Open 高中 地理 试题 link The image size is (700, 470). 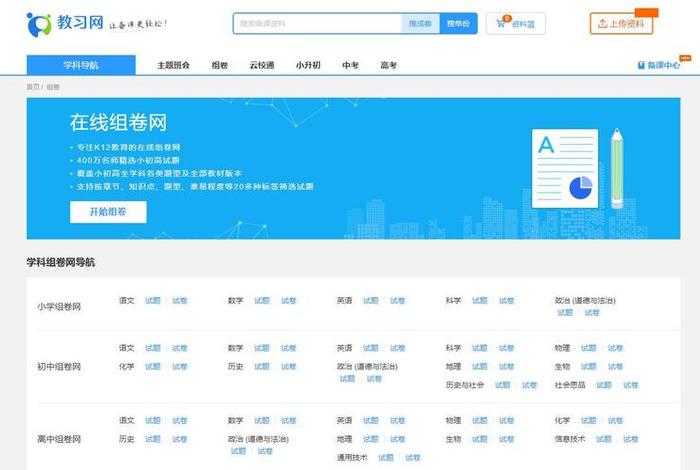pyautogui.click(x=371, y=439)
